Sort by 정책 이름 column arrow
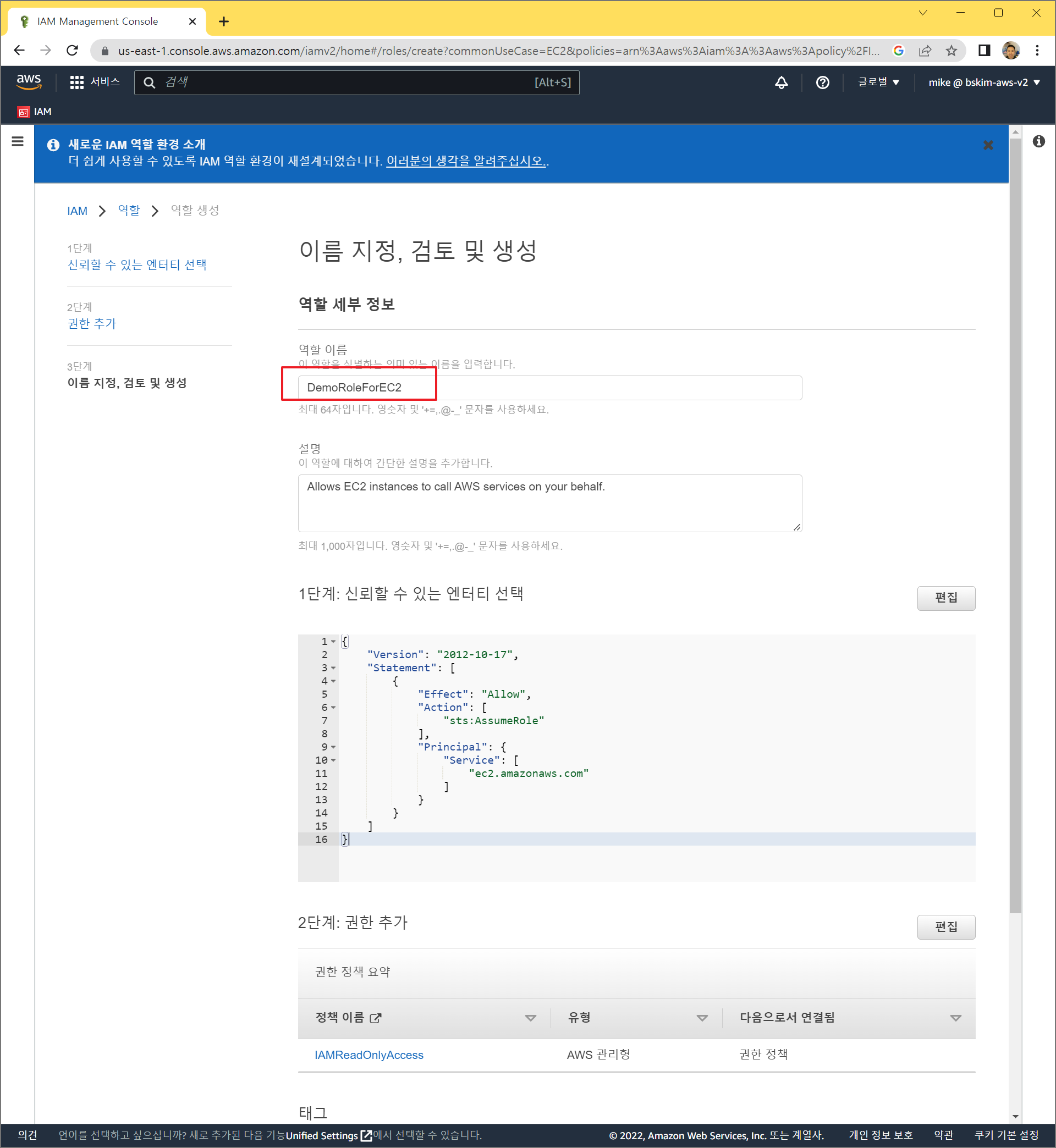Image resolution: width=1056 pixels, height=1148 pixels. click(530, 1018)
